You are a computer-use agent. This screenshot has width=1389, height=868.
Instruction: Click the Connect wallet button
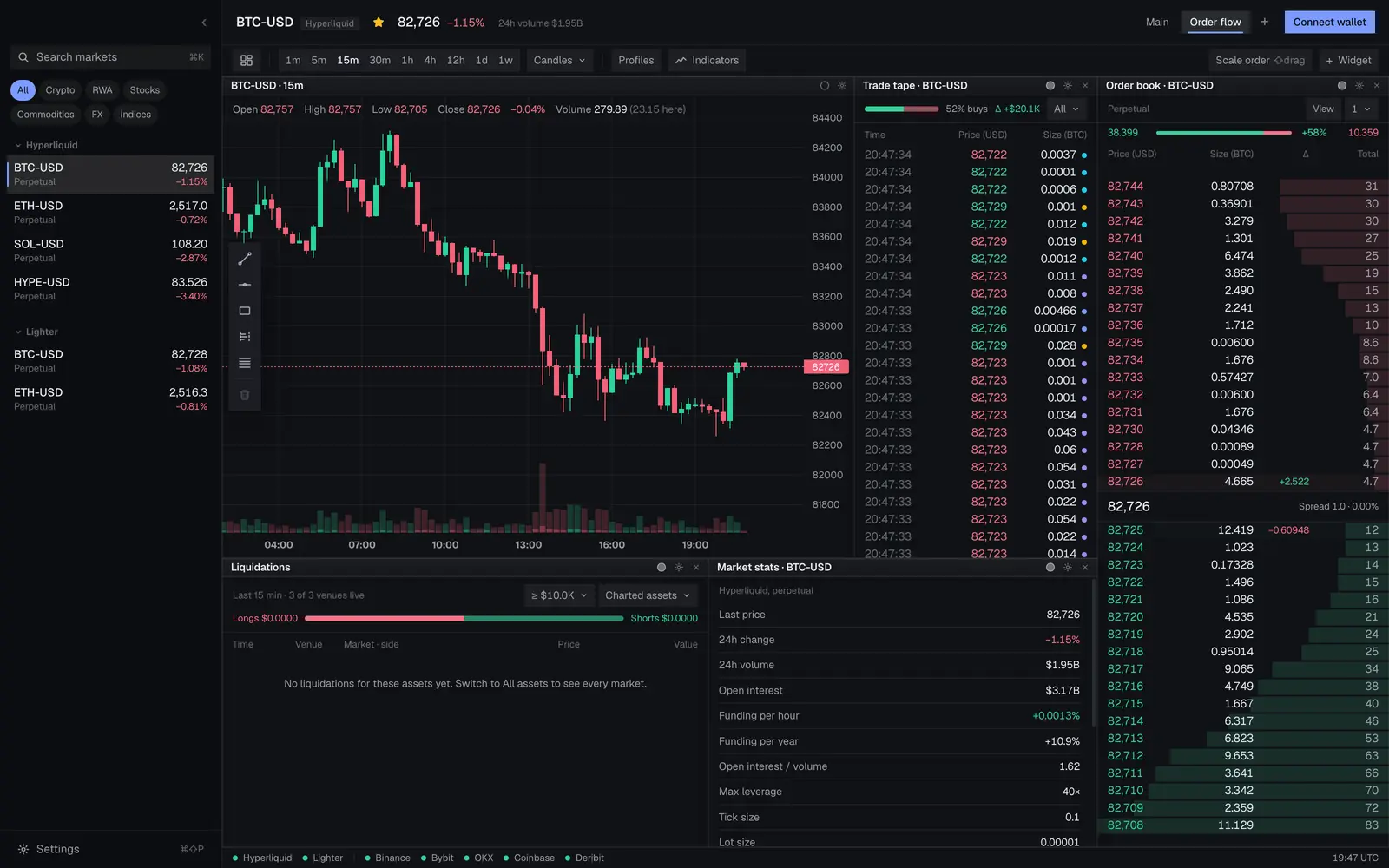[x=1329, y=23]
